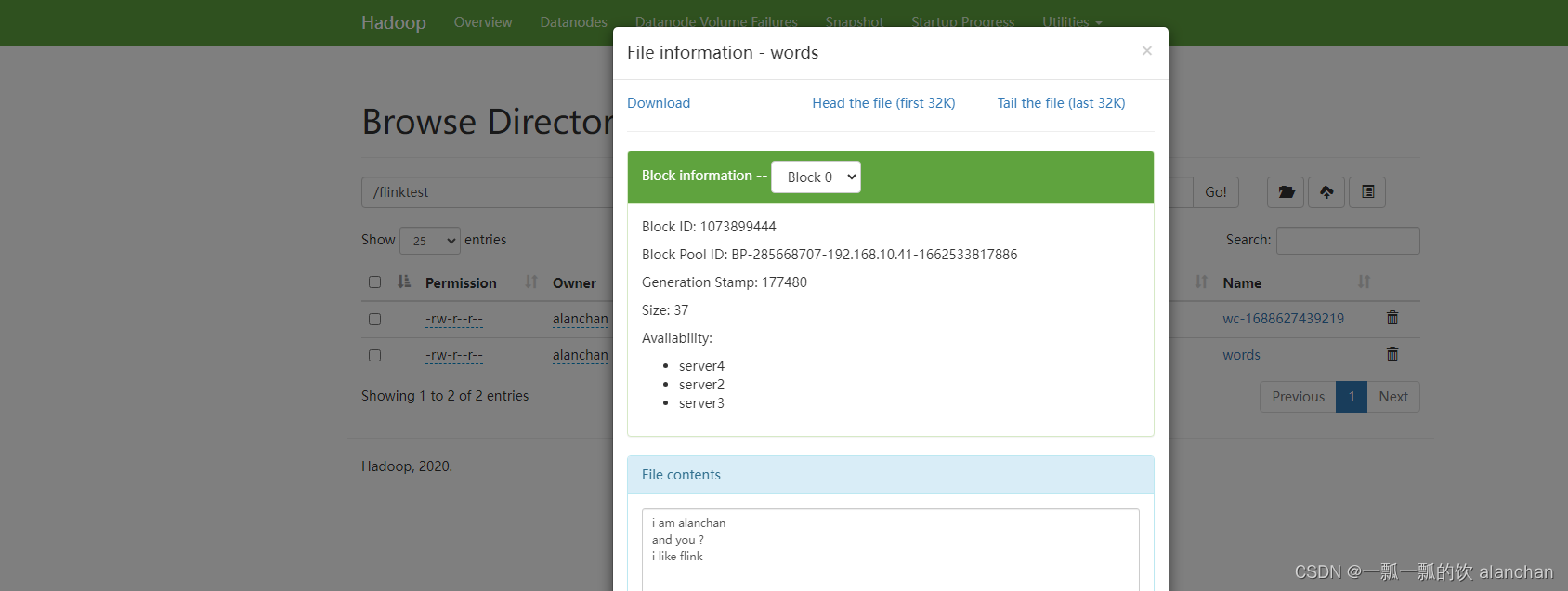Image resolution: width=1568 pixels, height=591 pixels.
Task: Click the Previous pagination button
Action: 1298,397
